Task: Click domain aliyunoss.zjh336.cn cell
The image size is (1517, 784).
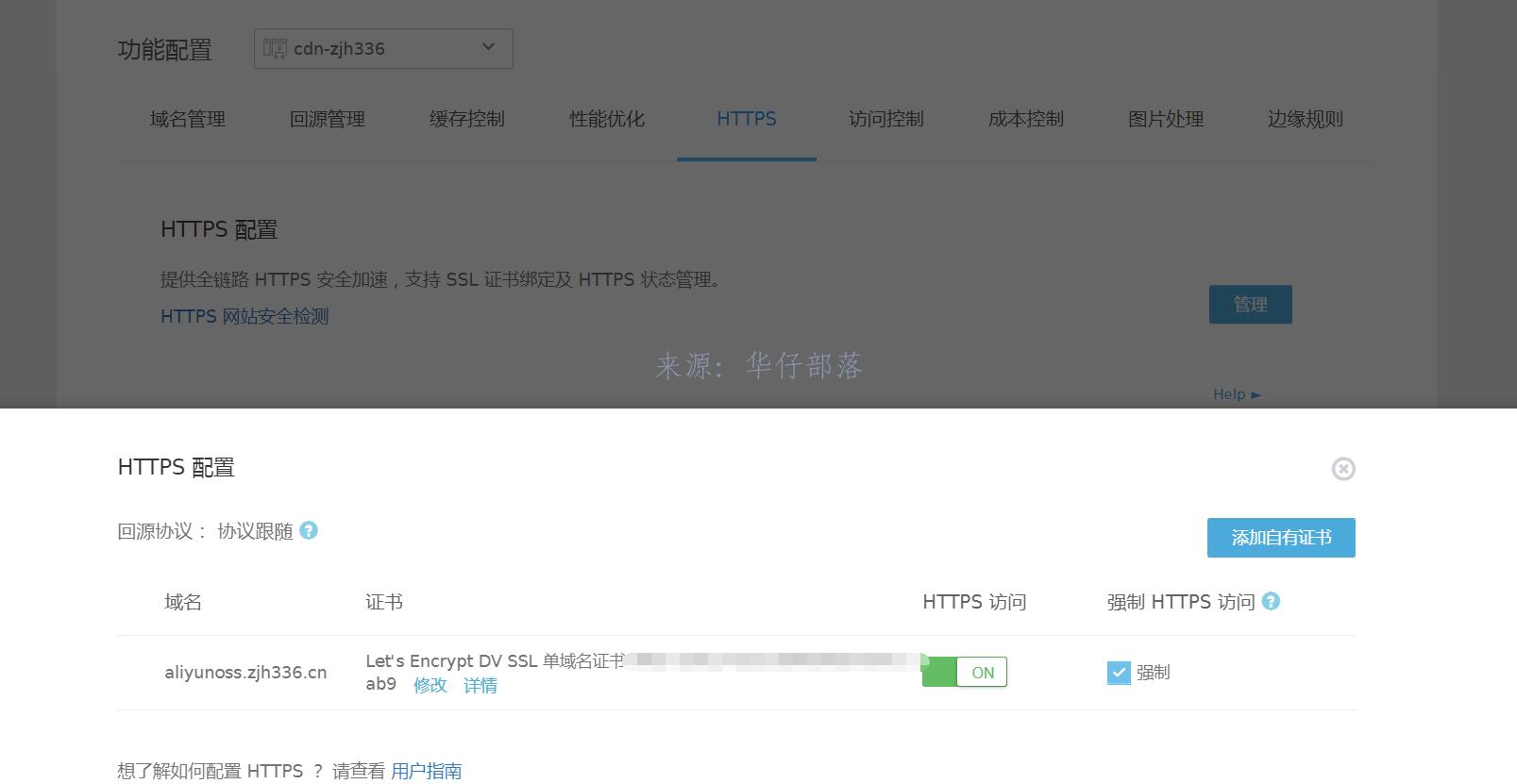Action: pos(245,673)
